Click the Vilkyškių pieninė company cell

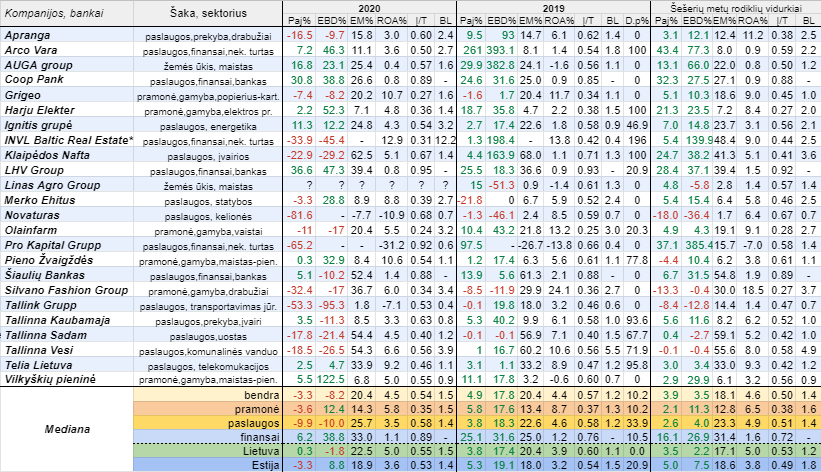point(50,380)
